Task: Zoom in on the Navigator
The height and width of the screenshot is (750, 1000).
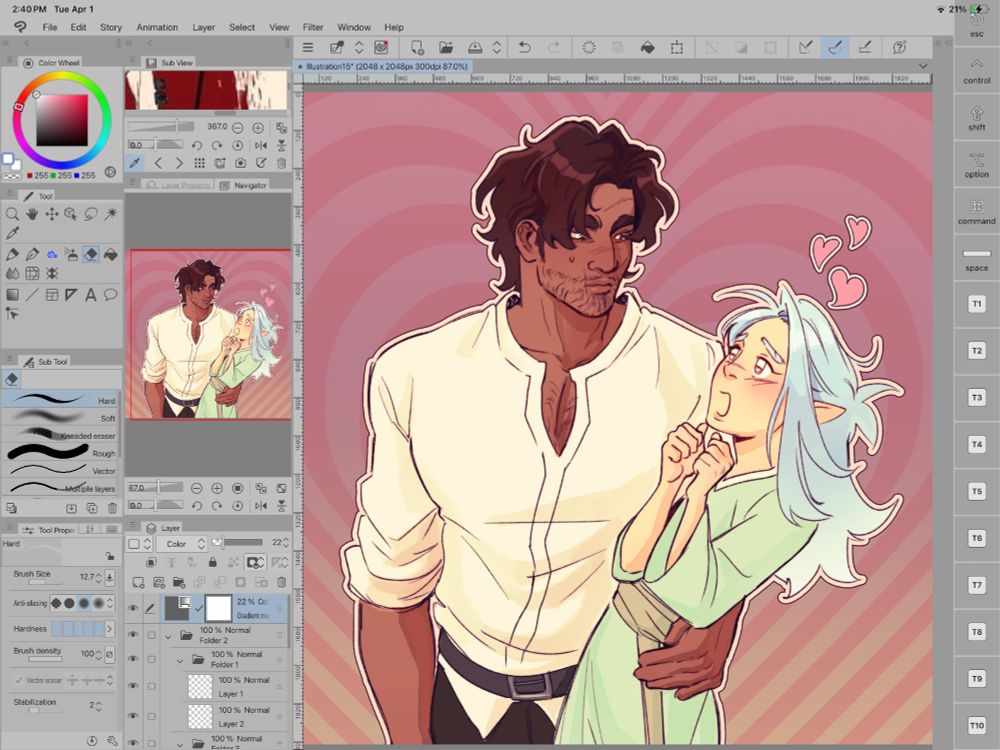Action: (x=217, y=489)
